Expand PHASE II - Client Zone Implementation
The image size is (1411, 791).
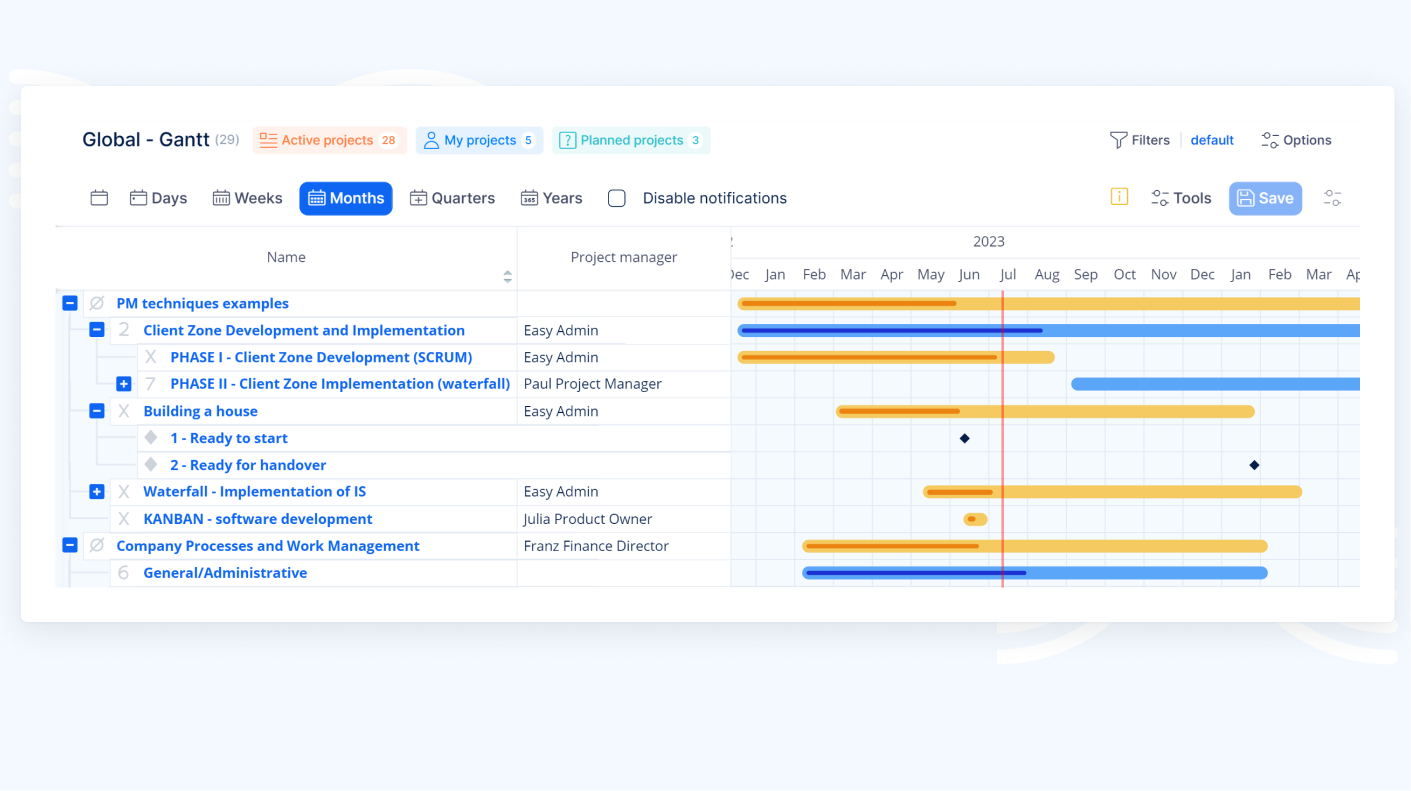[124, 384]
